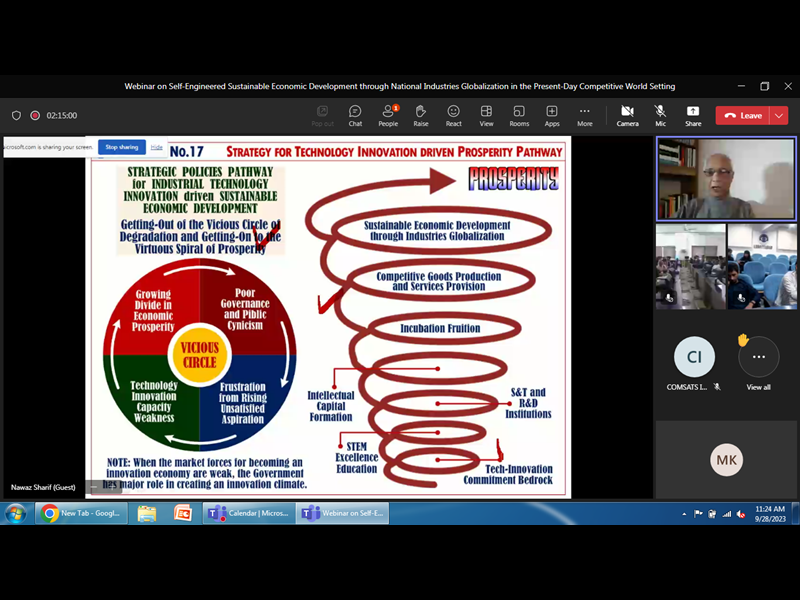Open the Calendar Microsoft Teams taskbar window
Screen dimensions: 800x600
249,513
